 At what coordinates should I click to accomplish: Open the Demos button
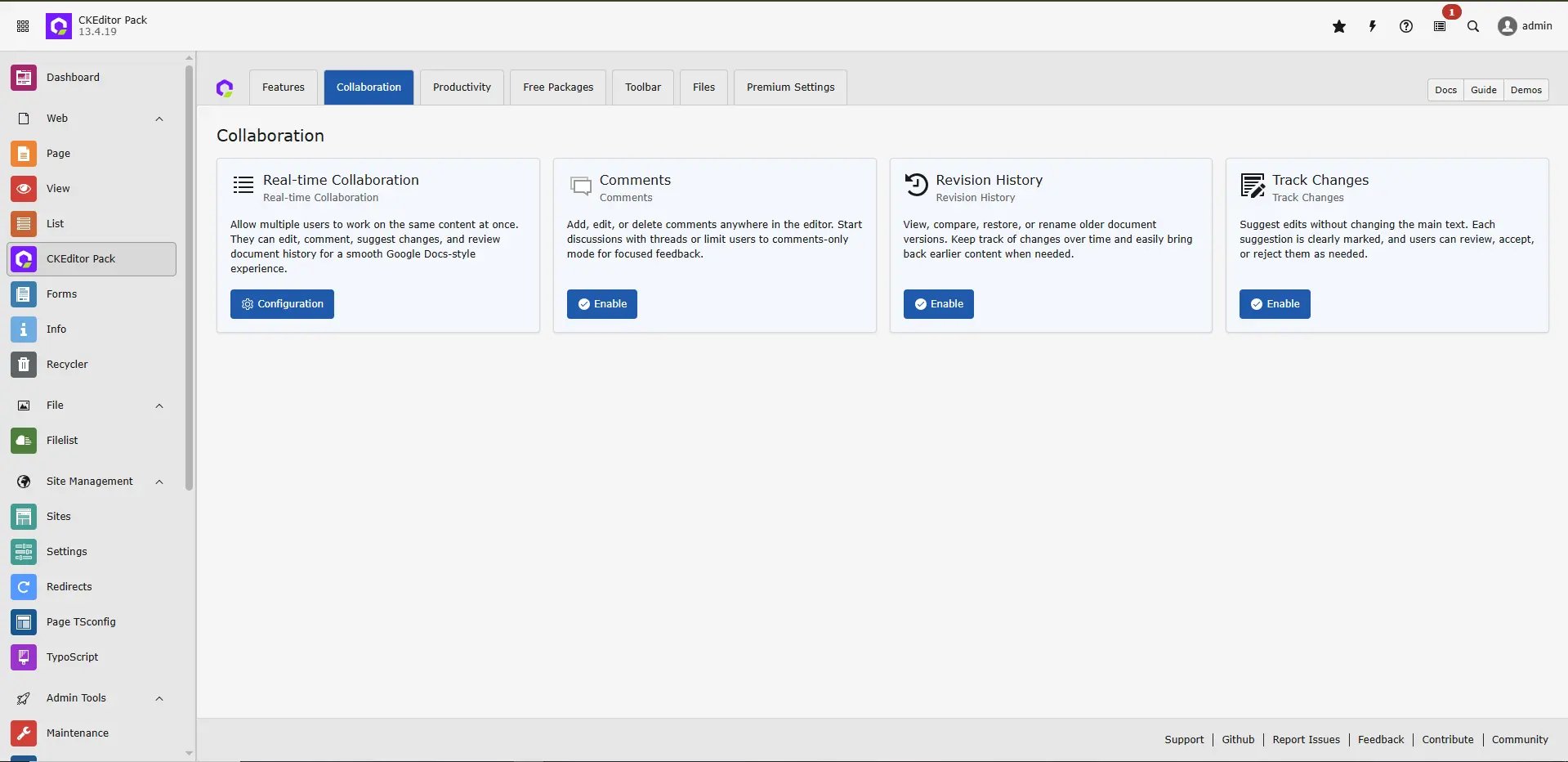click(x=1526, y=90)
